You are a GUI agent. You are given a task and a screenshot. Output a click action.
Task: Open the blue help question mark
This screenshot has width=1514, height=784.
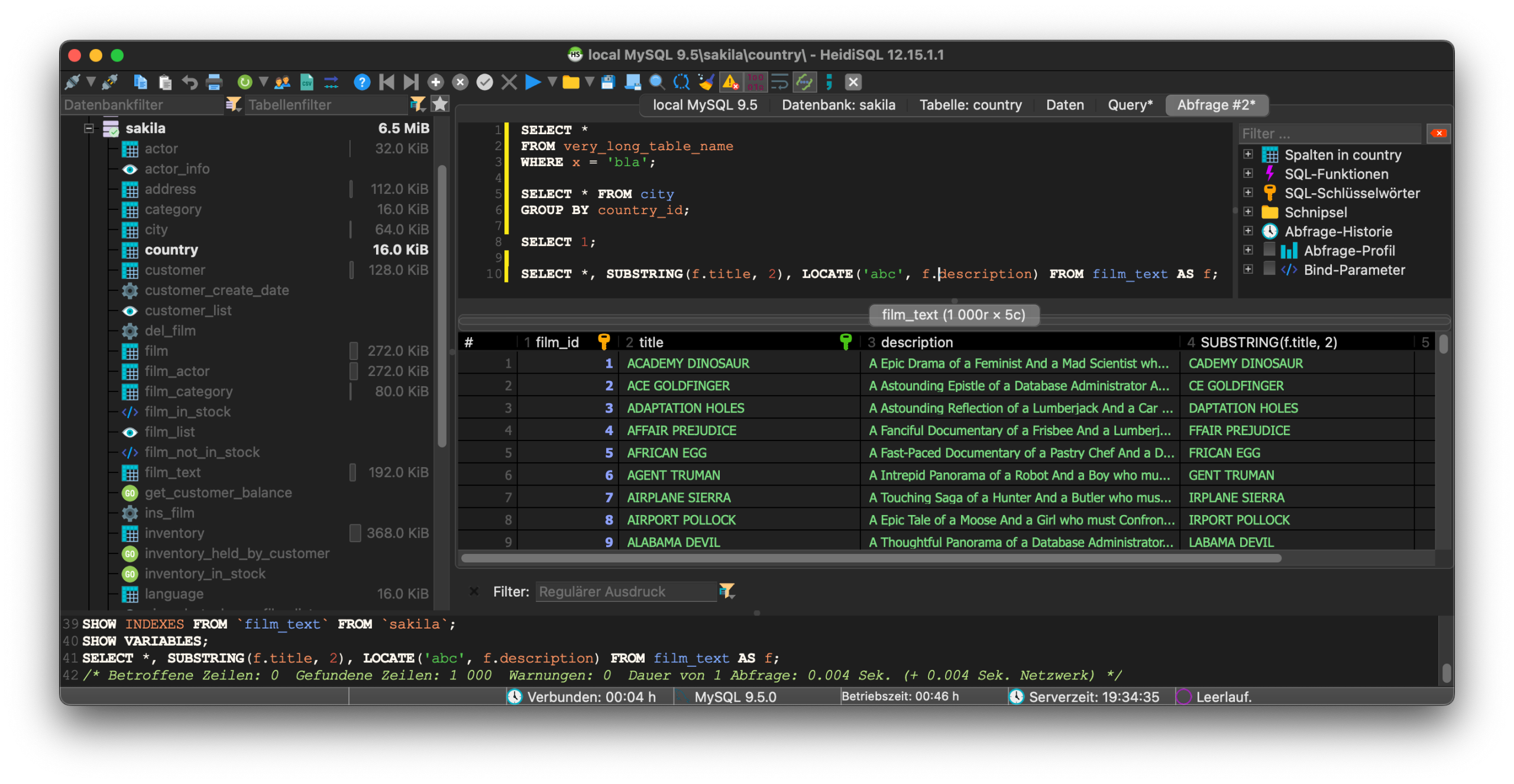click(x=362, y=82)
